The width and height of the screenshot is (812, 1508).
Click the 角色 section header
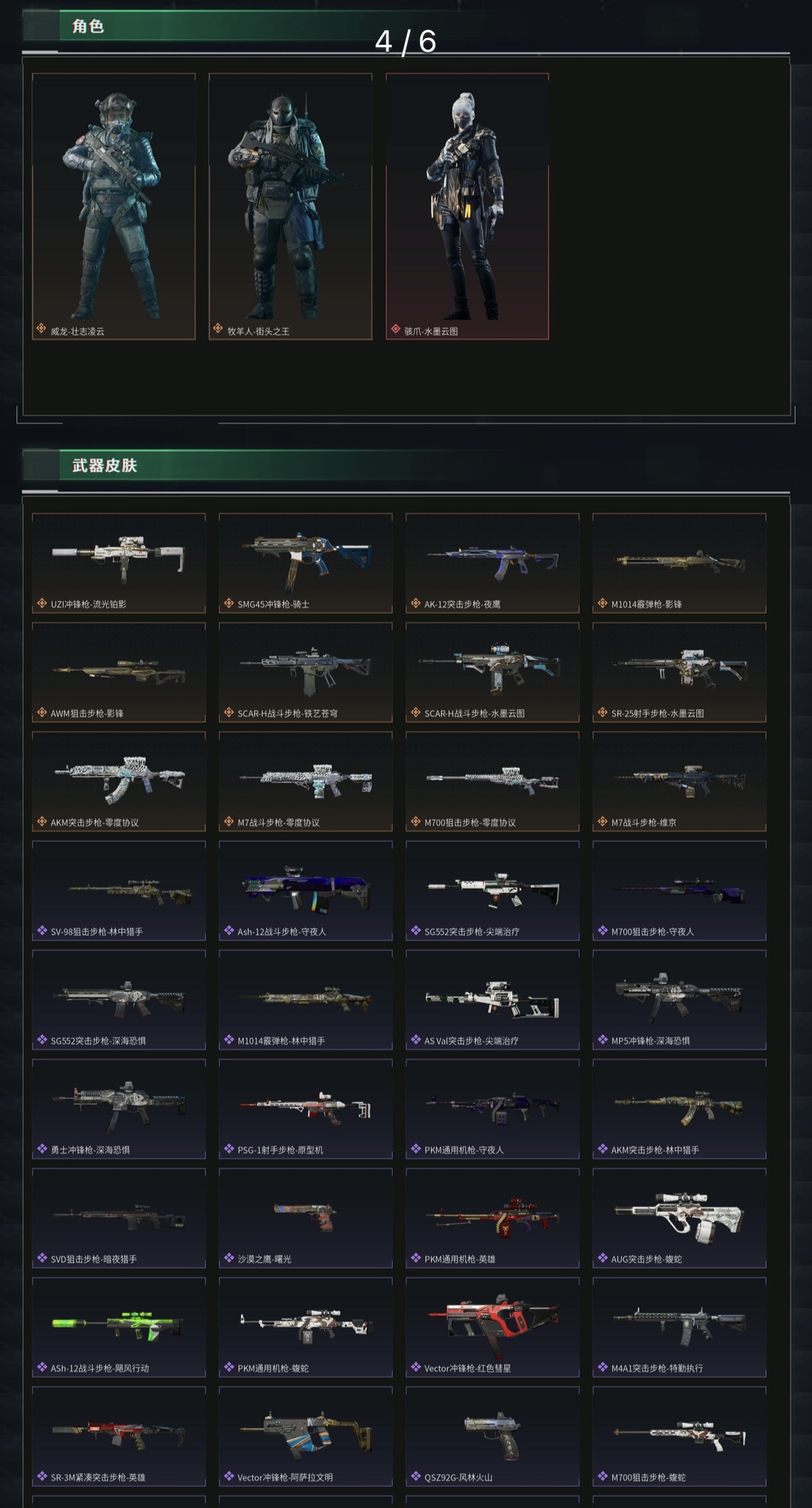tap(88, 26)
